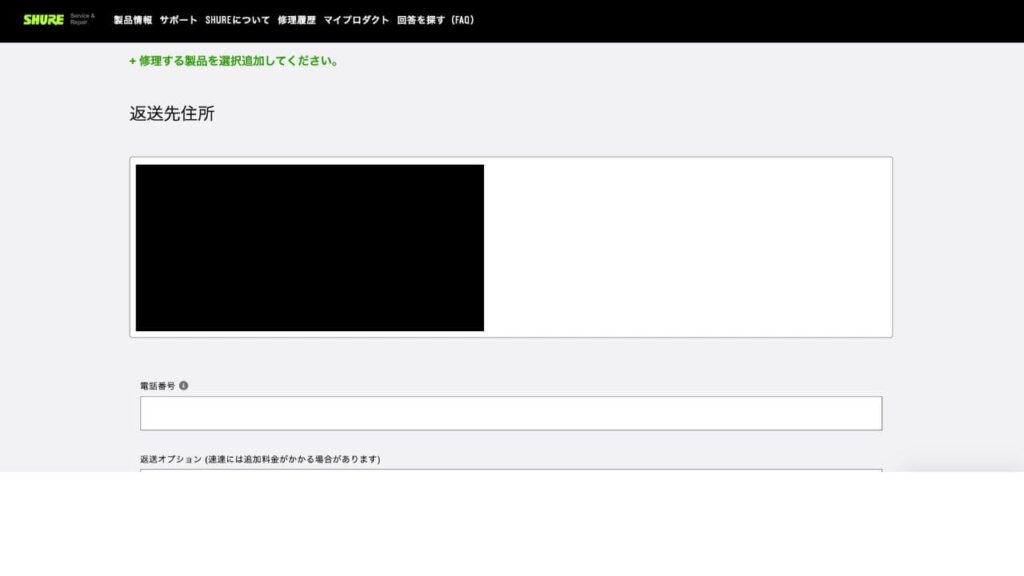
Task: Focus the 電話番号 input field
Action: pos(511,413)
